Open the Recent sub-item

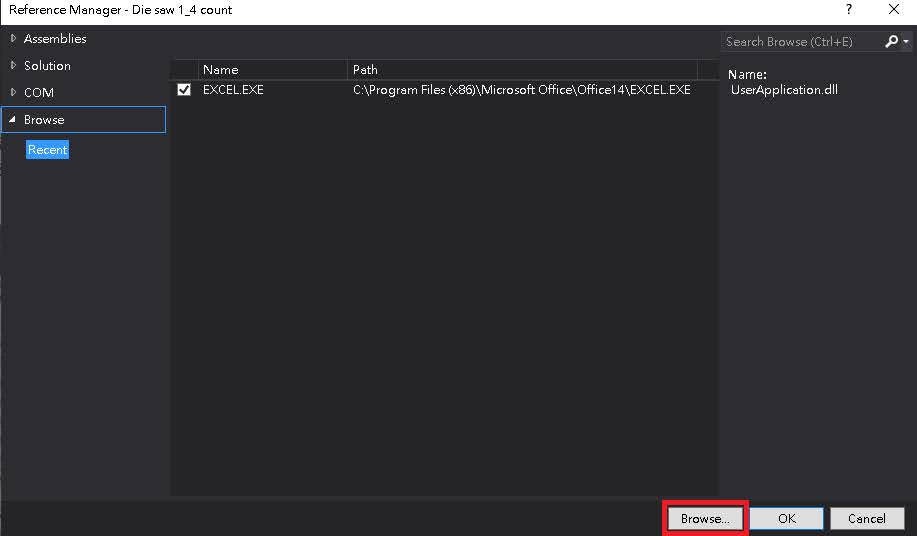click(x=47, y=150)
